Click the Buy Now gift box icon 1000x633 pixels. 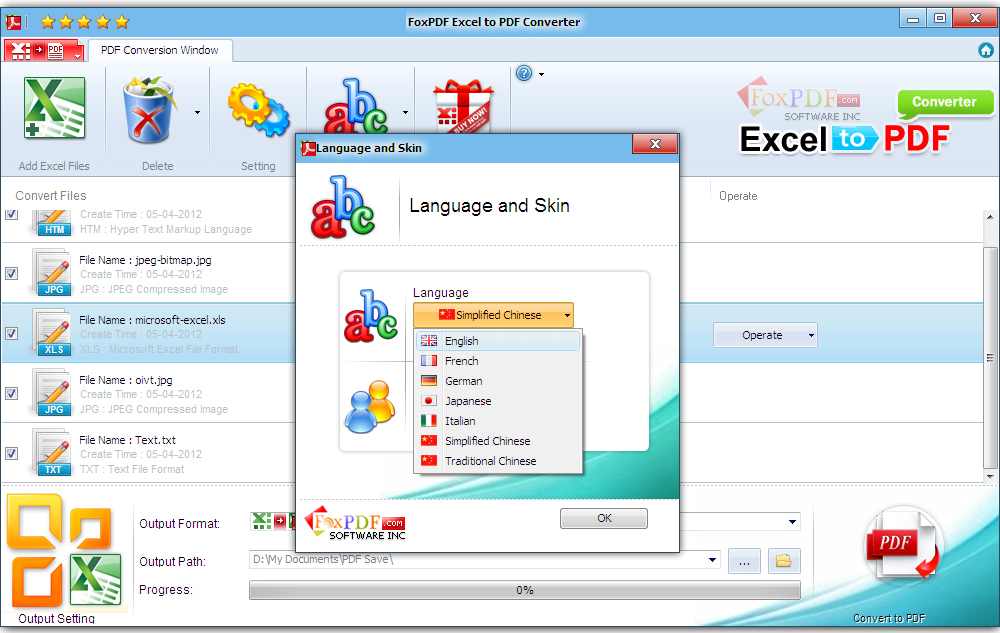tap(464, 106)
